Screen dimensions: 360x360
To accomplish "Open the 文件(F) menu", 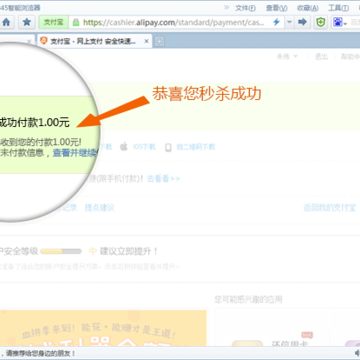I will point(245,8).
